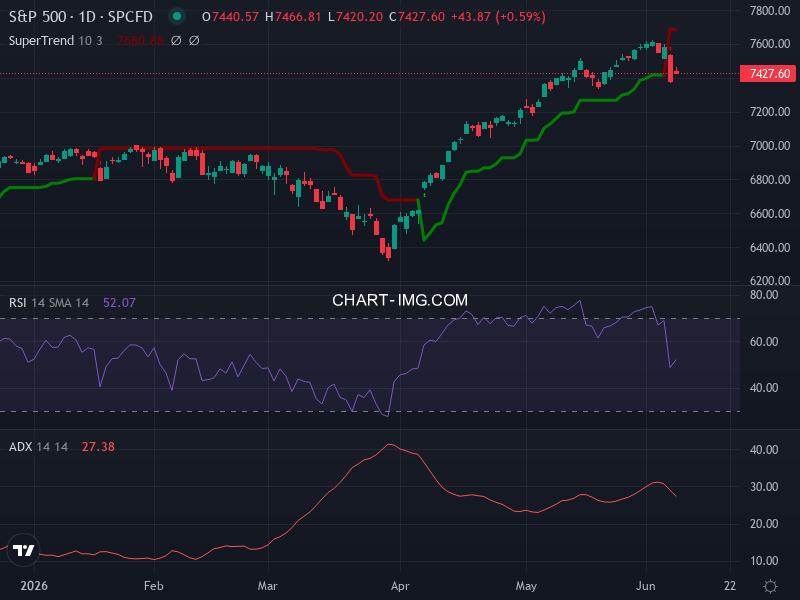Click second SuperTrend null value symbol
The width and height of the screenshot is (800, 600).
click(x=194, y=40)
